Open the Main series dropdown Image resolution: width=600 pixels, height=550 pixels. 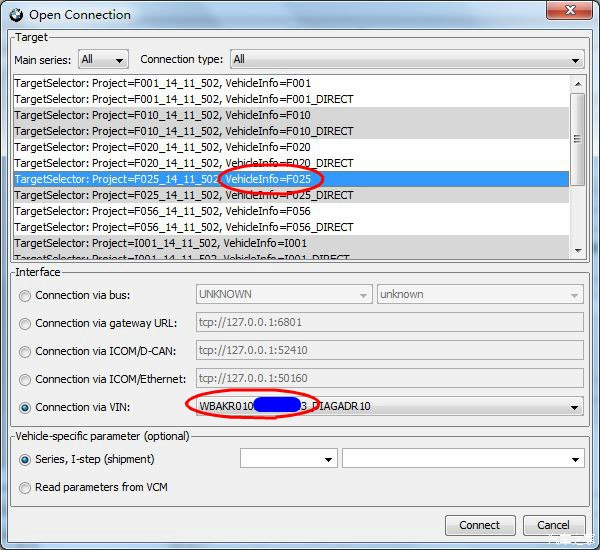pyautogui.click(x=103, y=60)
